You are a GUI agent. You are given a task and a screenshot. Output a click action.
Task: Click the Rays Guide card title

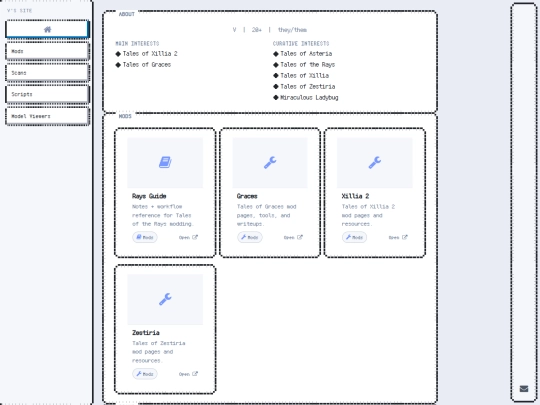pos(149,196)
